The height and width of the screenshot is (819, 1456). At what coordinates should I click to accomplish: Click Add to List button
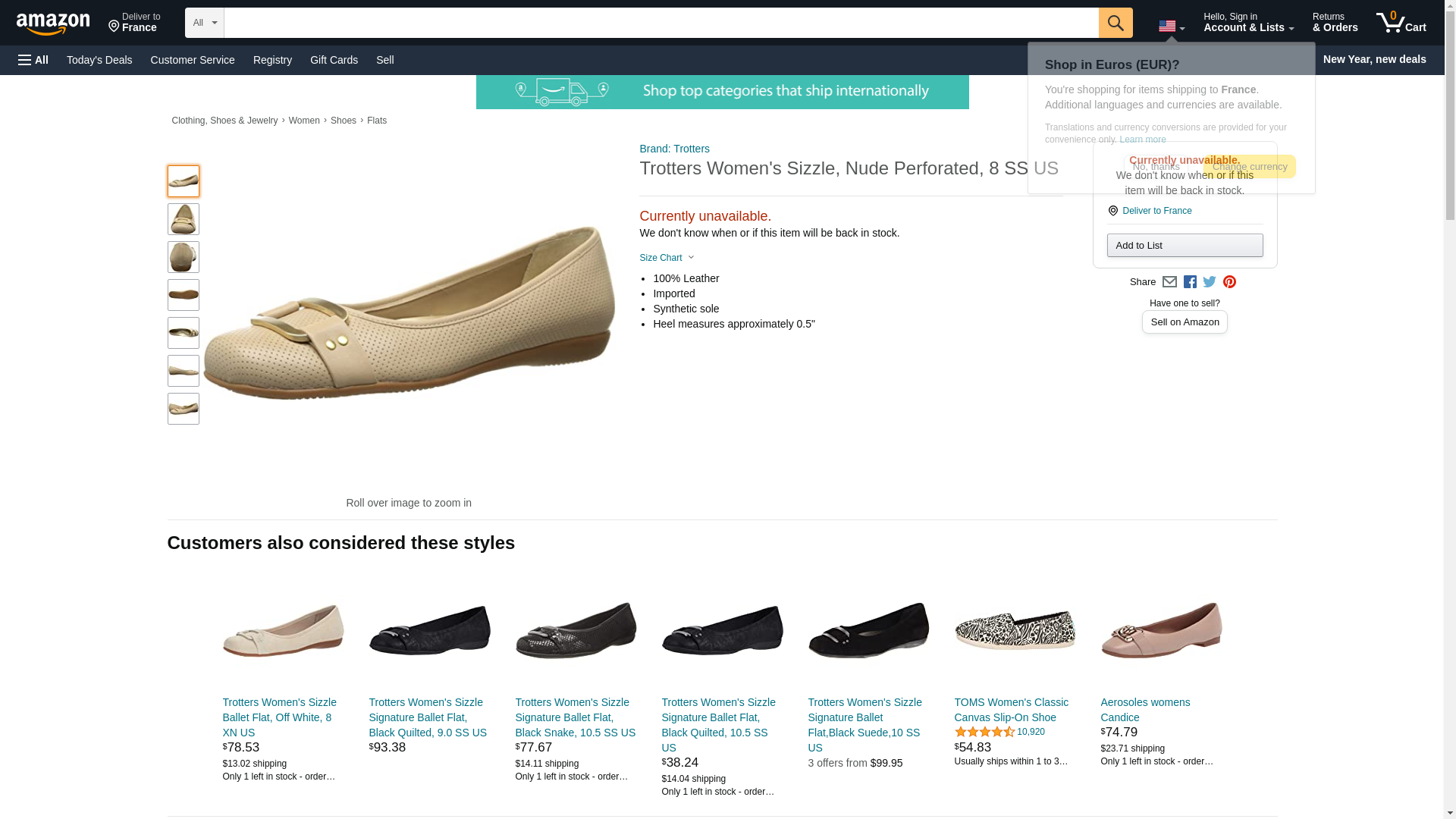point(1184,246)
